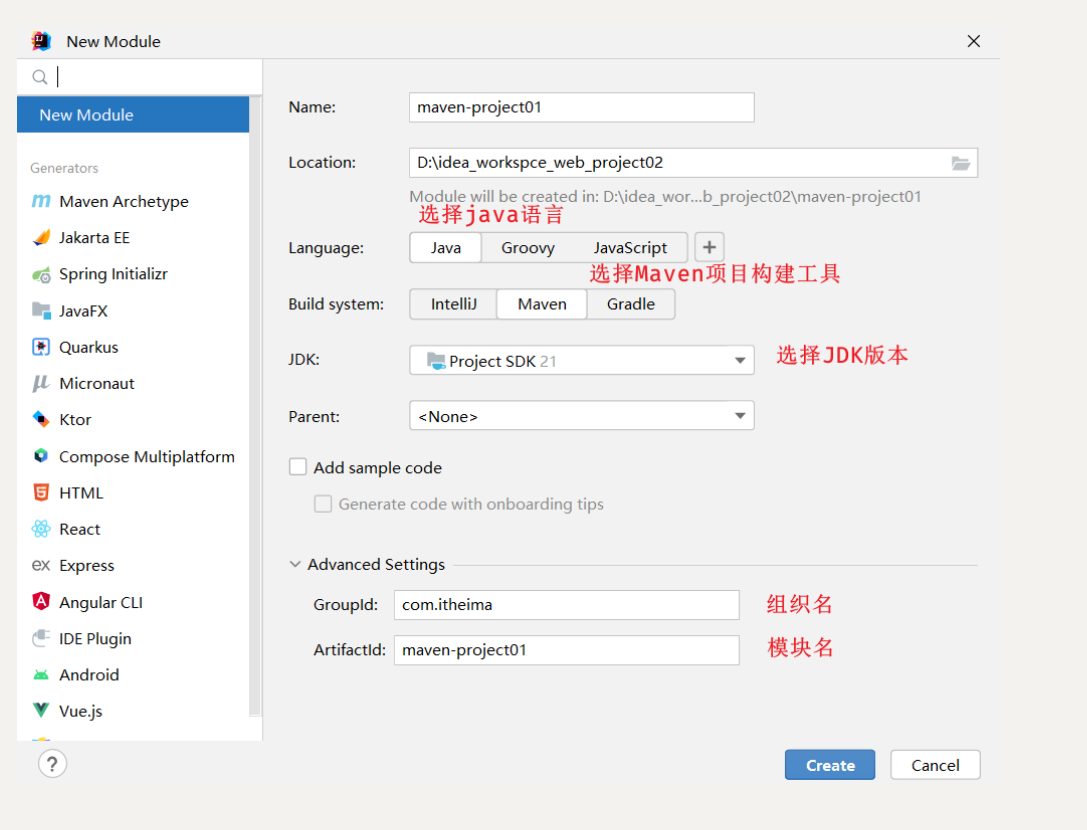Image resolution: width=1087 pixels, height=830 pixels.
Task: Collapse the Advanced Settings section
Action: pyautogui.click(x=296, y=565)
